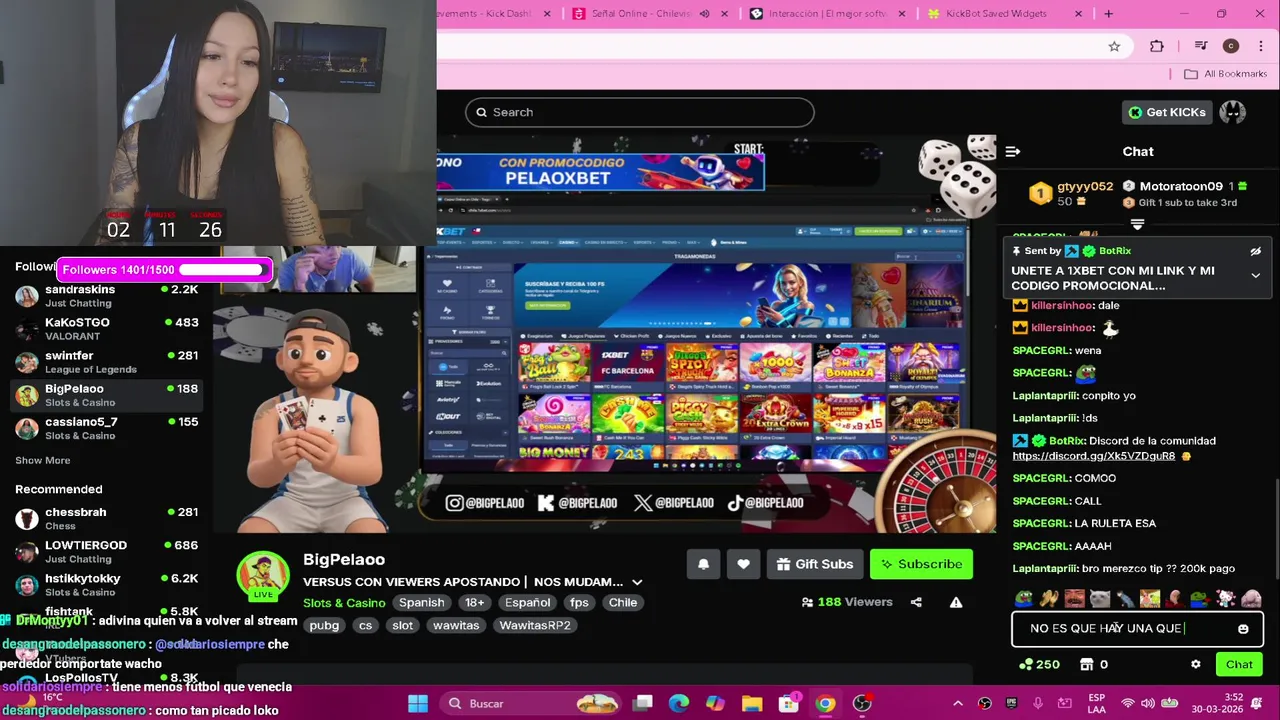The width and height of the screenshot is (1280, 720).
Task: Insert the white cat emote
Action: click(1100, 599)
